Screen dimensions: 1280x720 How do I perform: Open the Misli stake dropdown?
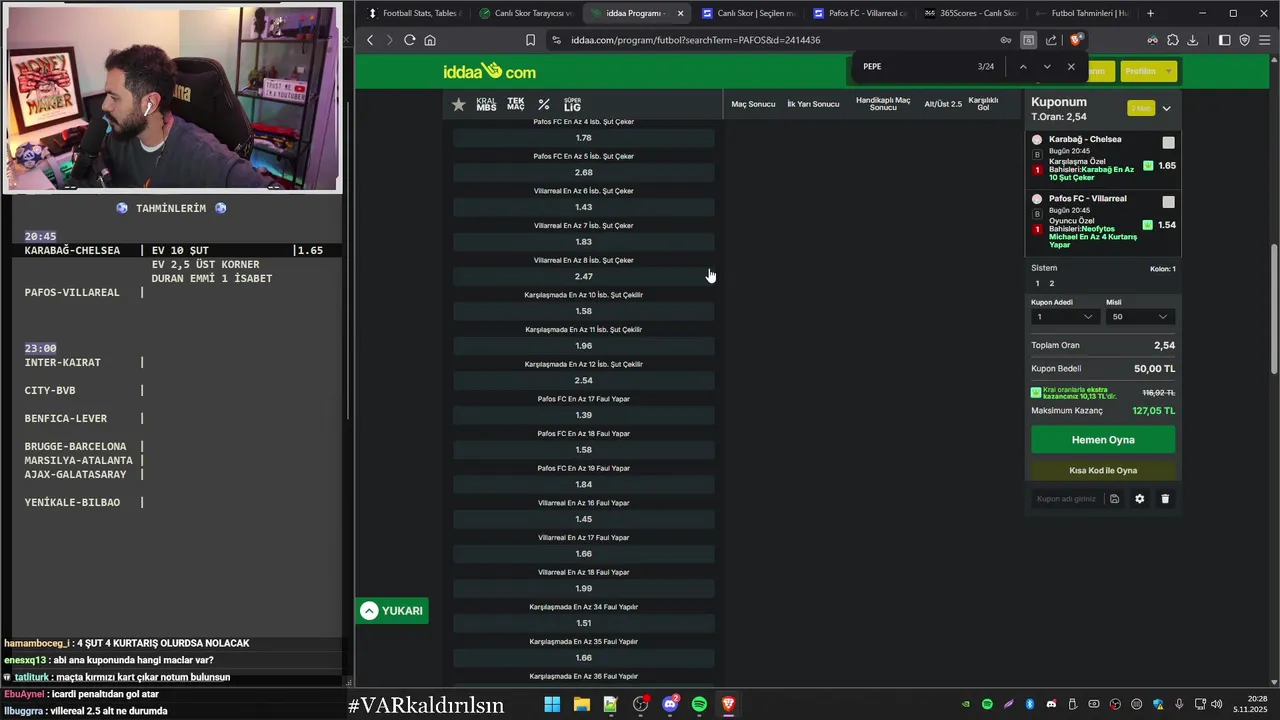1140,317
